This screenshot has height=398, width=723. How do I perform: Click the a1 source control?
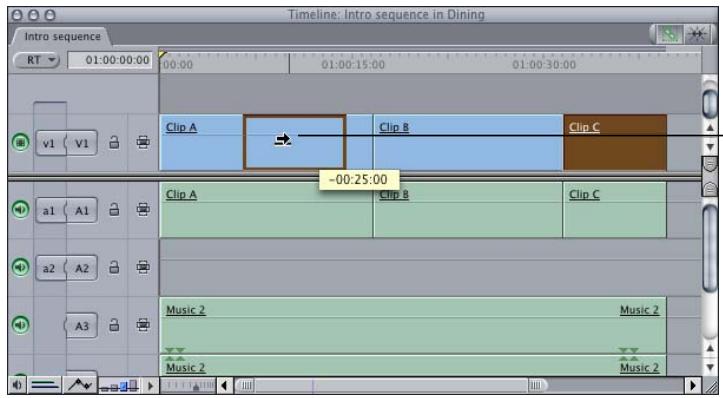[50, 210]
